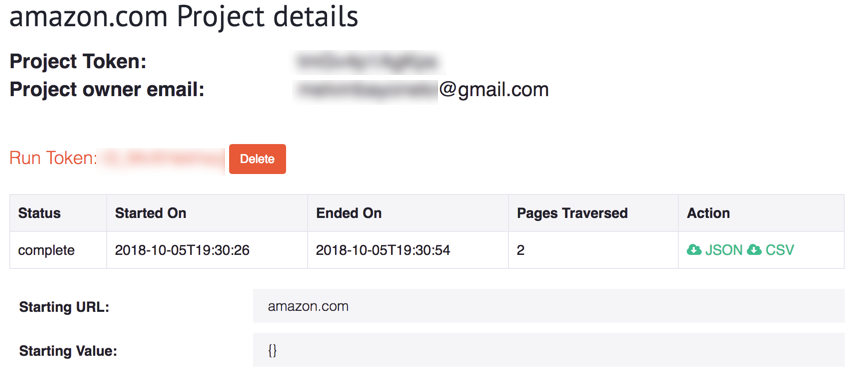Viewport: 860px width, 380px height.
Task: Click the orange Run Token label
Action: point(53,158)
